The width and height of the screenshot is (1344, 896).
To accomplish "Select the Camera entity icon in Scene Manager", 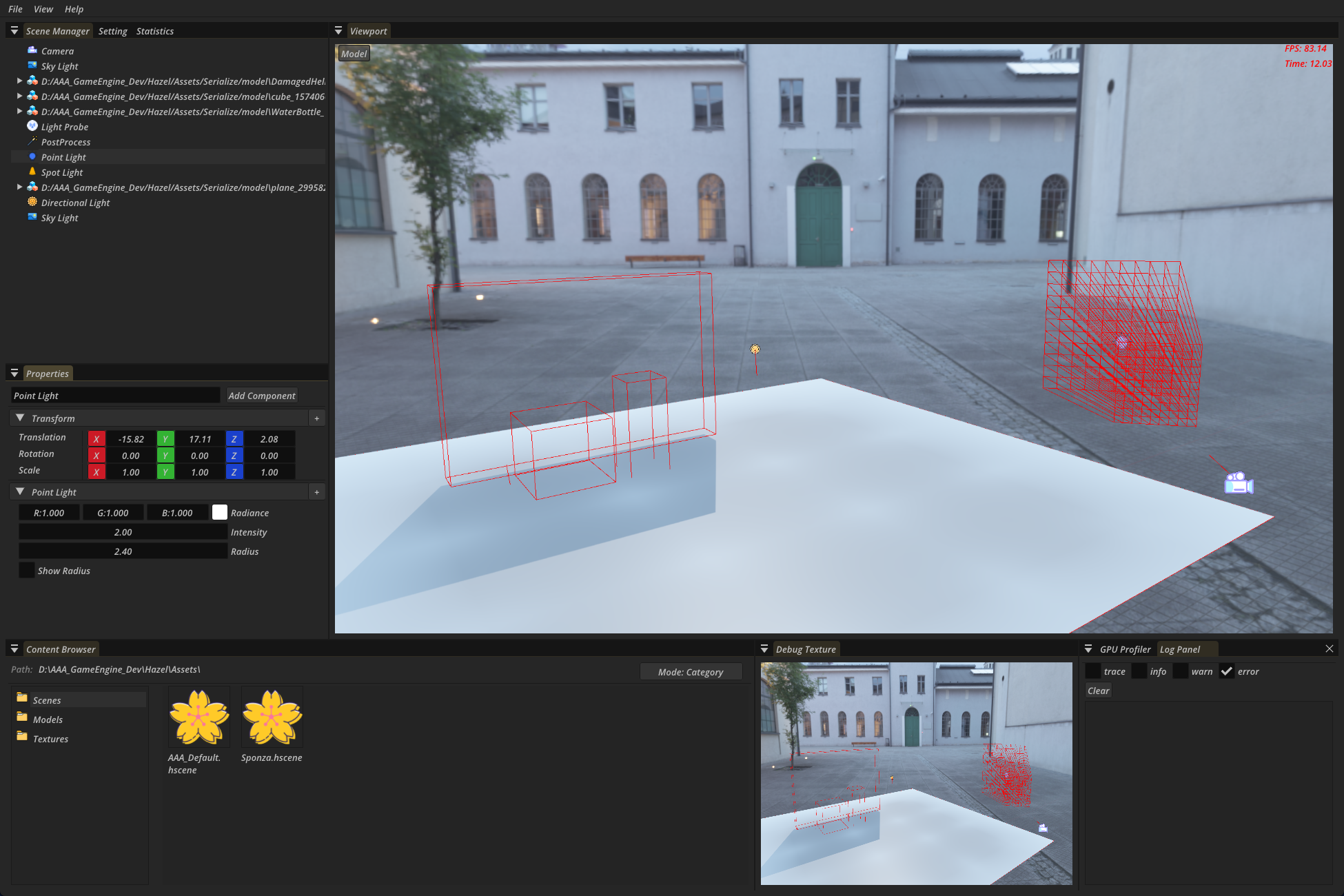I will coord(31,50).
